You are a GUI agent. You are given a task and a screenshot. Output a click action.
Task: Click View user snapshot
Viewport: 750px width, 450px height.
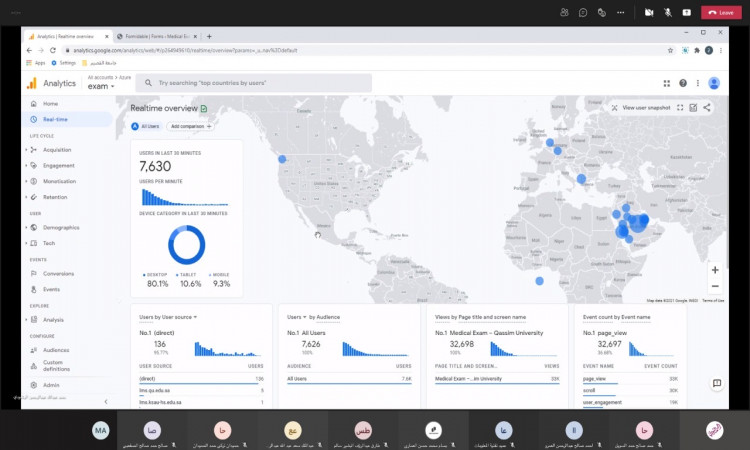(x=641, y=108)
